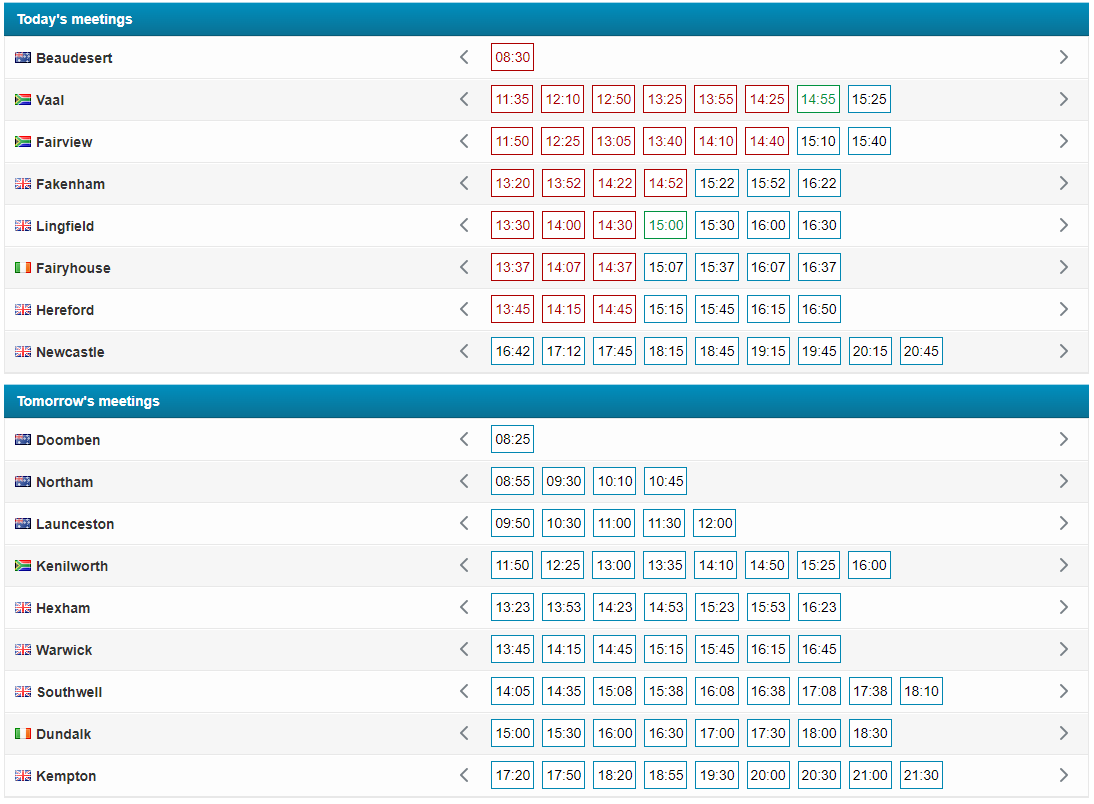Select the 15:07 Fairyhouse race

click(x=666, y=267)
